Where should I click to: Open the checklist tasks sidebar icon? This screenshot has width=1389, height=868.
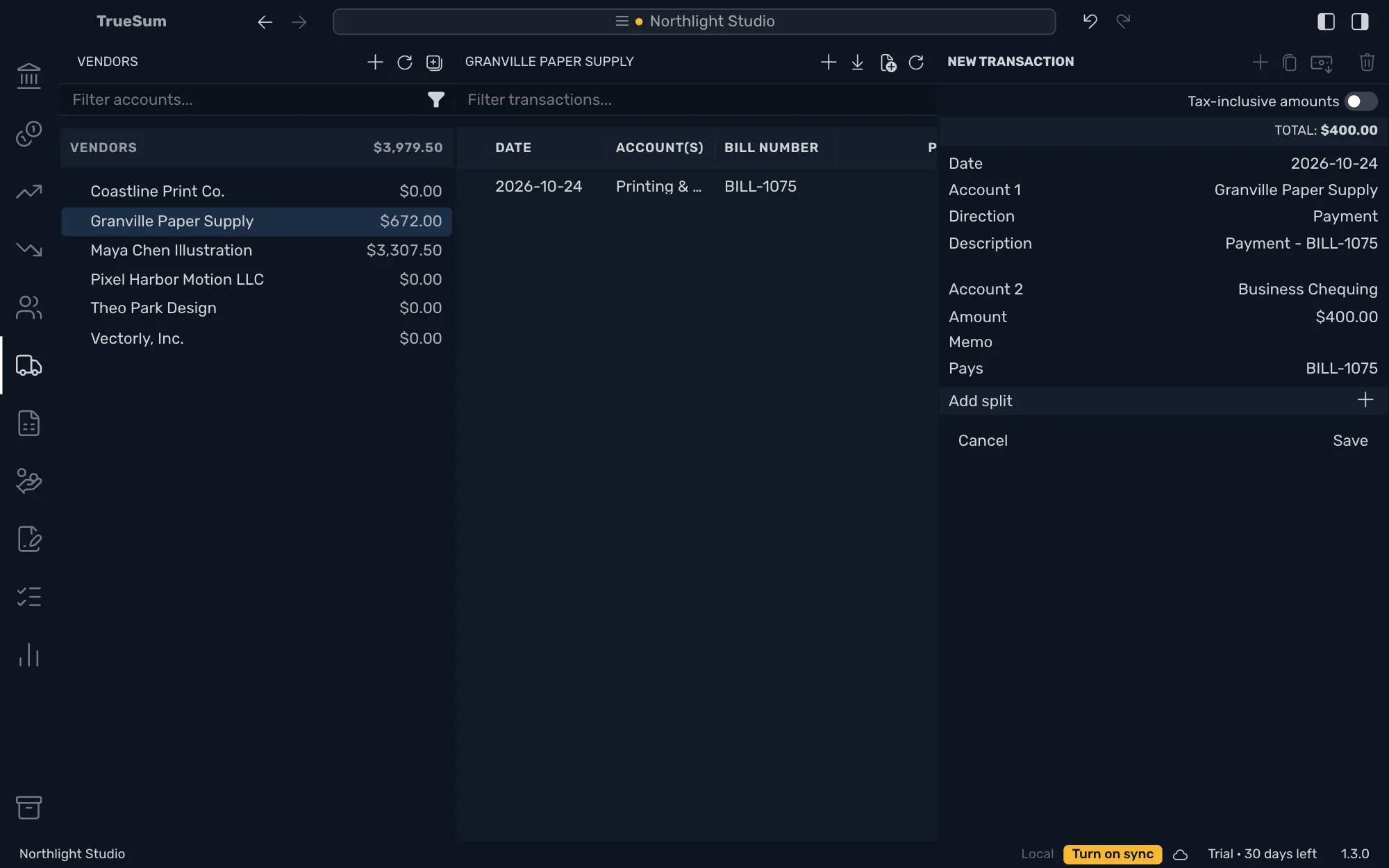pyautogui.click(x=28, y=597)
